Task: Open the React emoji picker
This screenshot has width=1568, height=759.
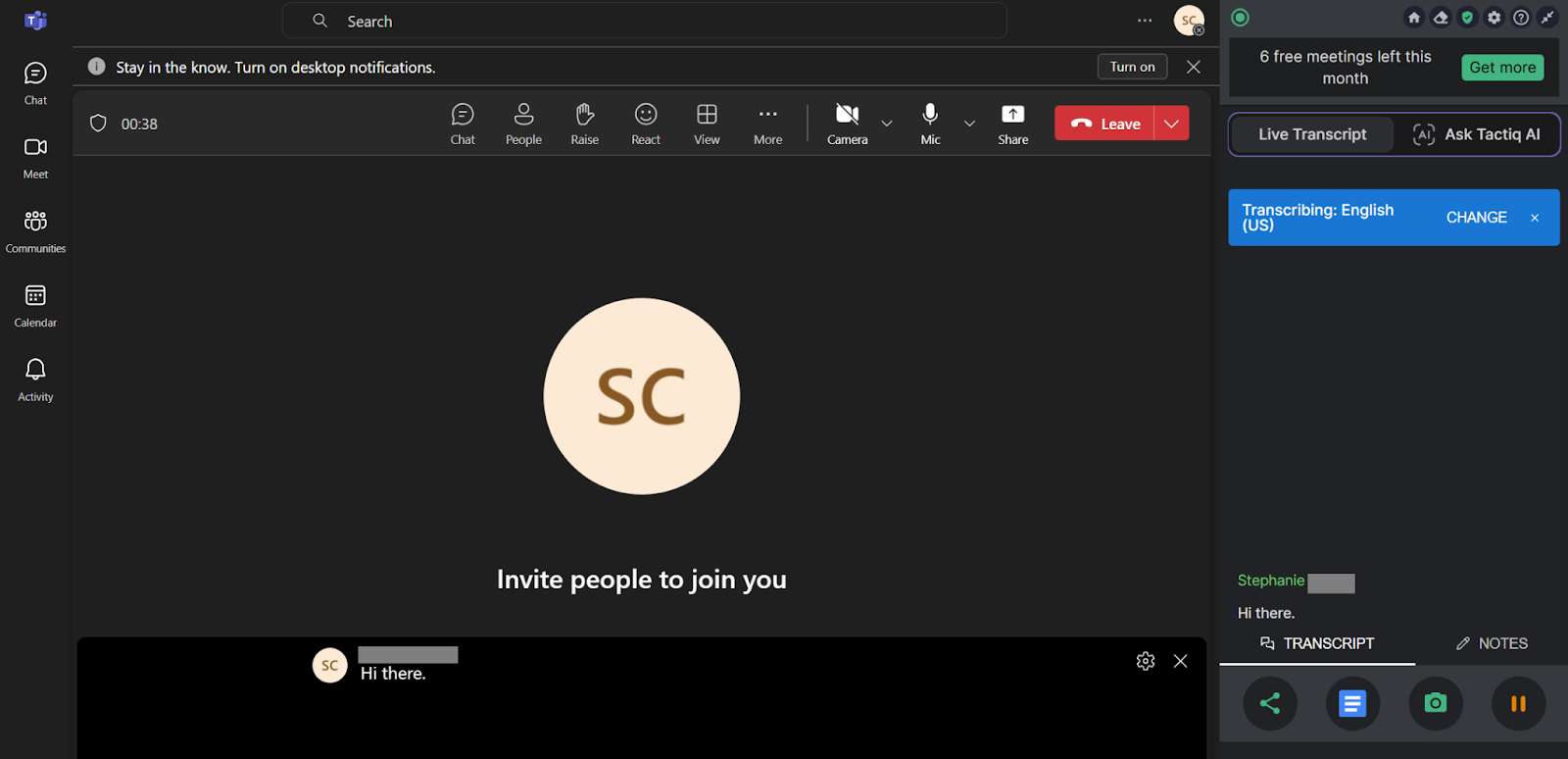Action: pos(646,124)
